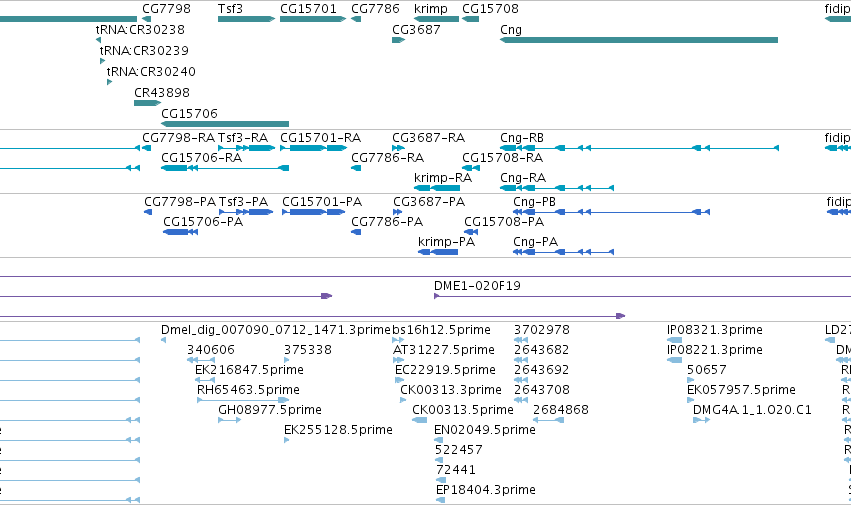Click the krimp-PA protein label

(447, 242)
